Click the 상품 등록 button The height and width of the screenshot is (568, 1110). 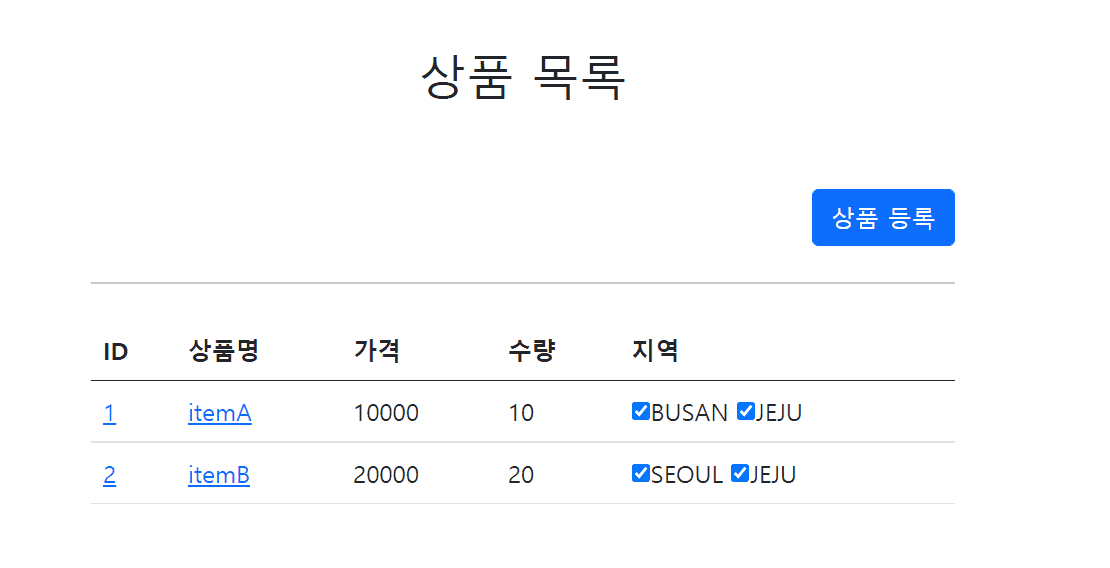[x=883, y=217]
